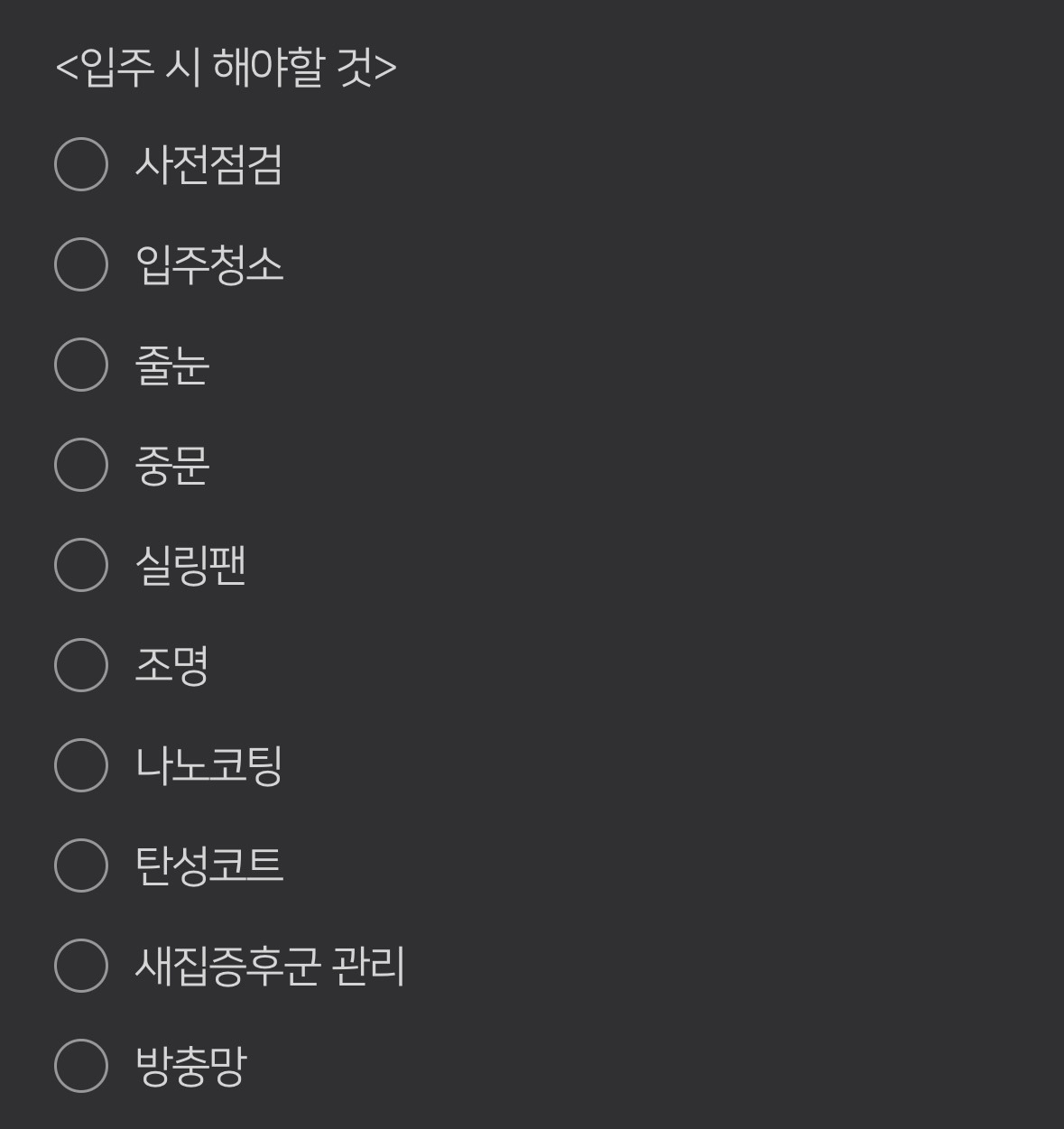1064x1129 pixels.
Task: Tick the 줄눈 checklist circle
Action: (x=81, y=365)
